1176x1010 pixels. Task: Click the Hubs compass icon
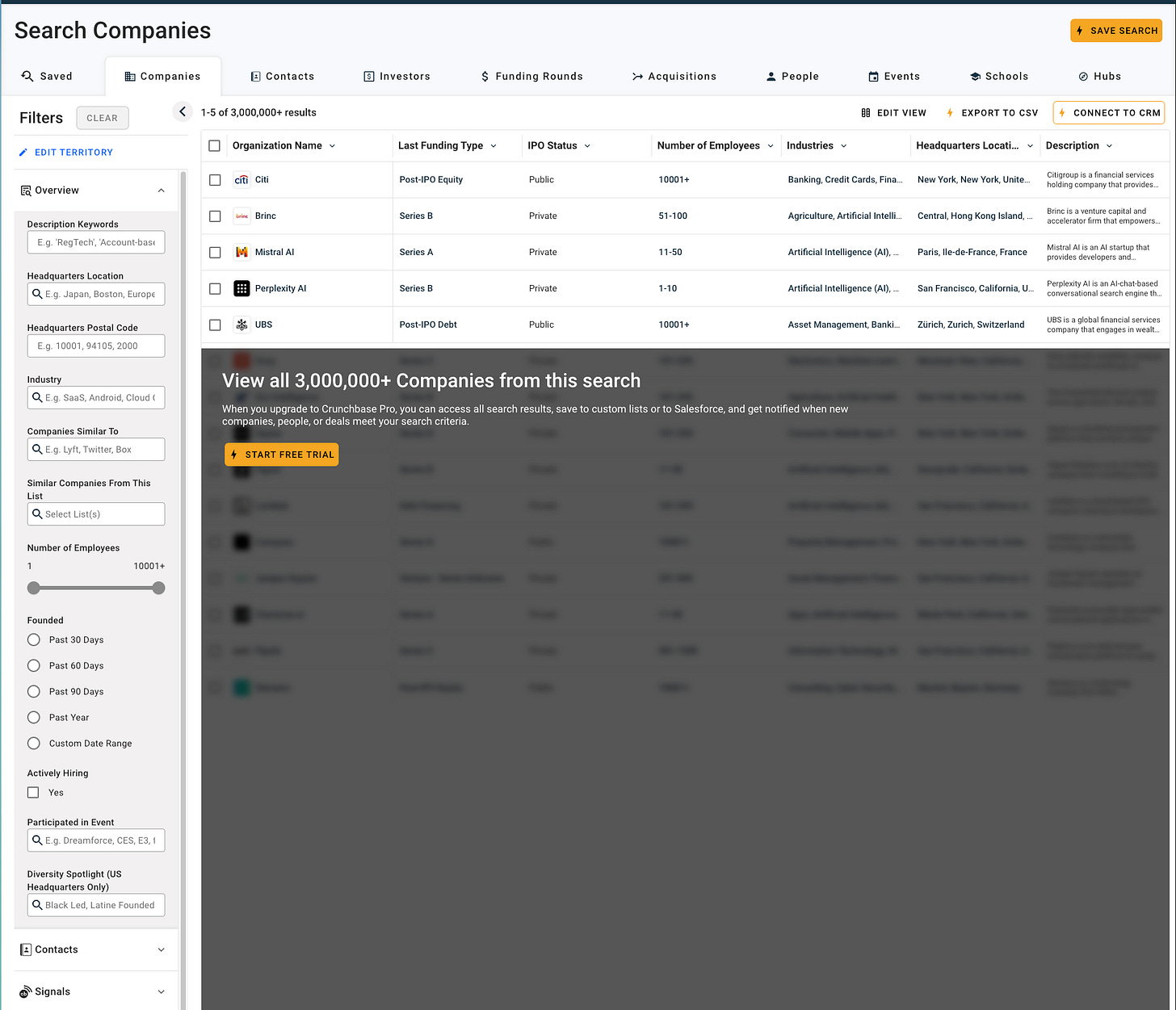[1083, 77]
